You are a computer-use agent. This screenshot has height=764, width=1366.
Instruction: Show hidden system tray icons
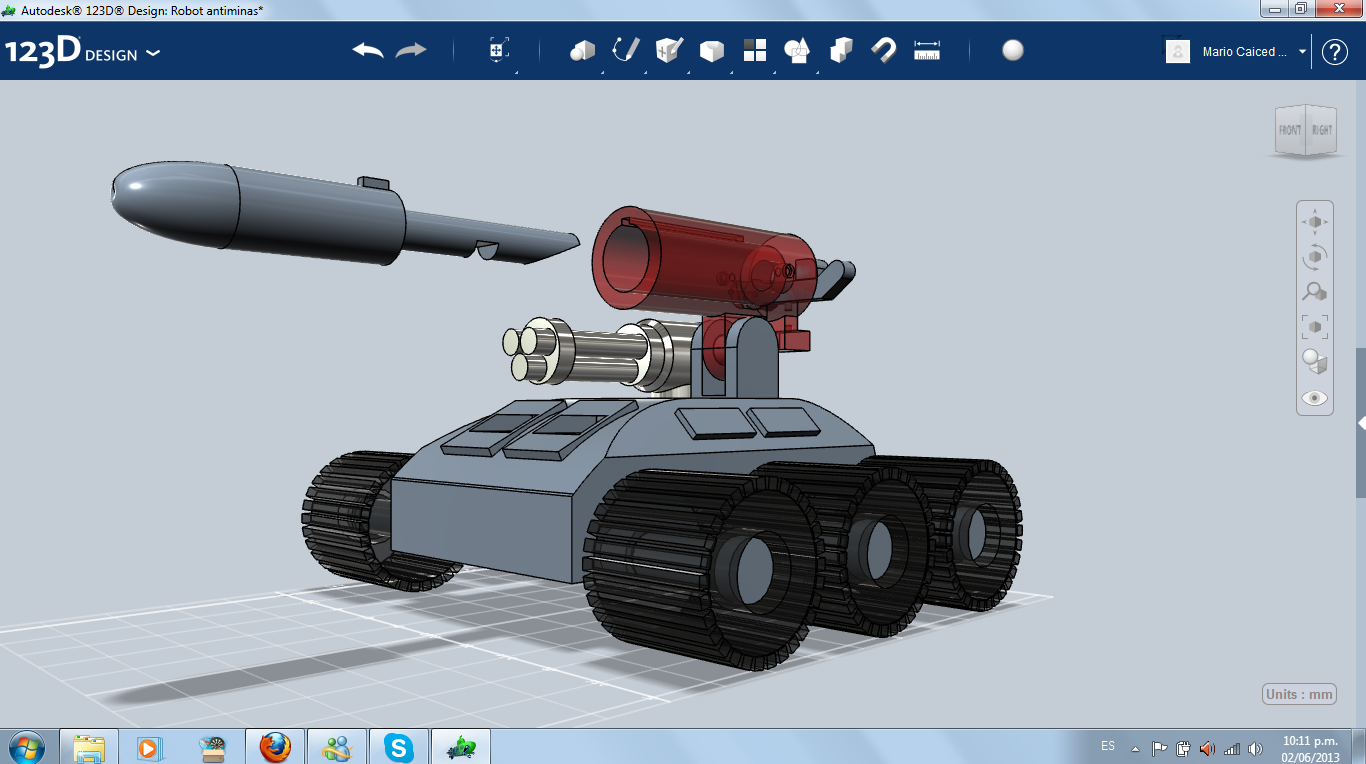pos(1135,748)
